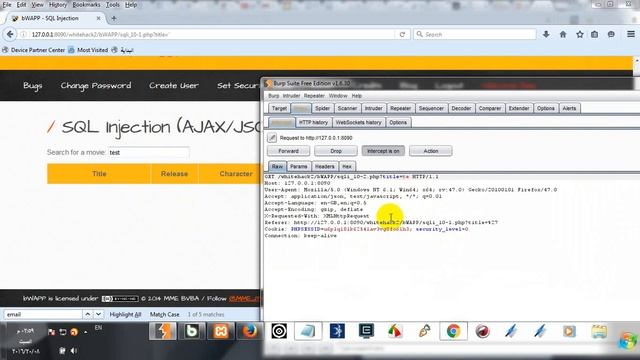The height and width of the screenshot is (360, 640).
Task: Switch to the Alerts tab
Action: click(569, 108)
